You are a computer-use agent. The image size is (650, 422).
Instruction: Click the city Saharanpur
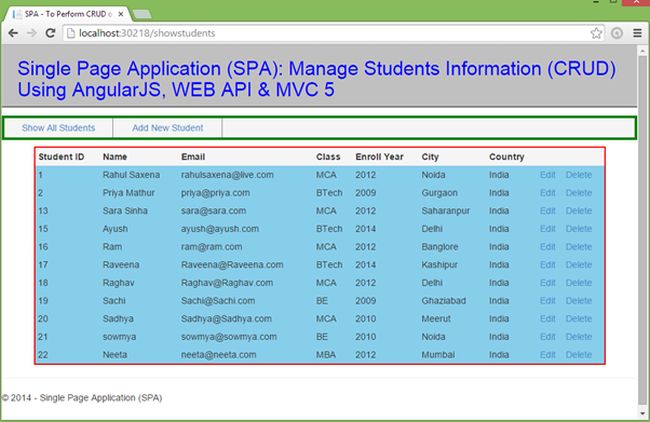(x=446, y=211)
